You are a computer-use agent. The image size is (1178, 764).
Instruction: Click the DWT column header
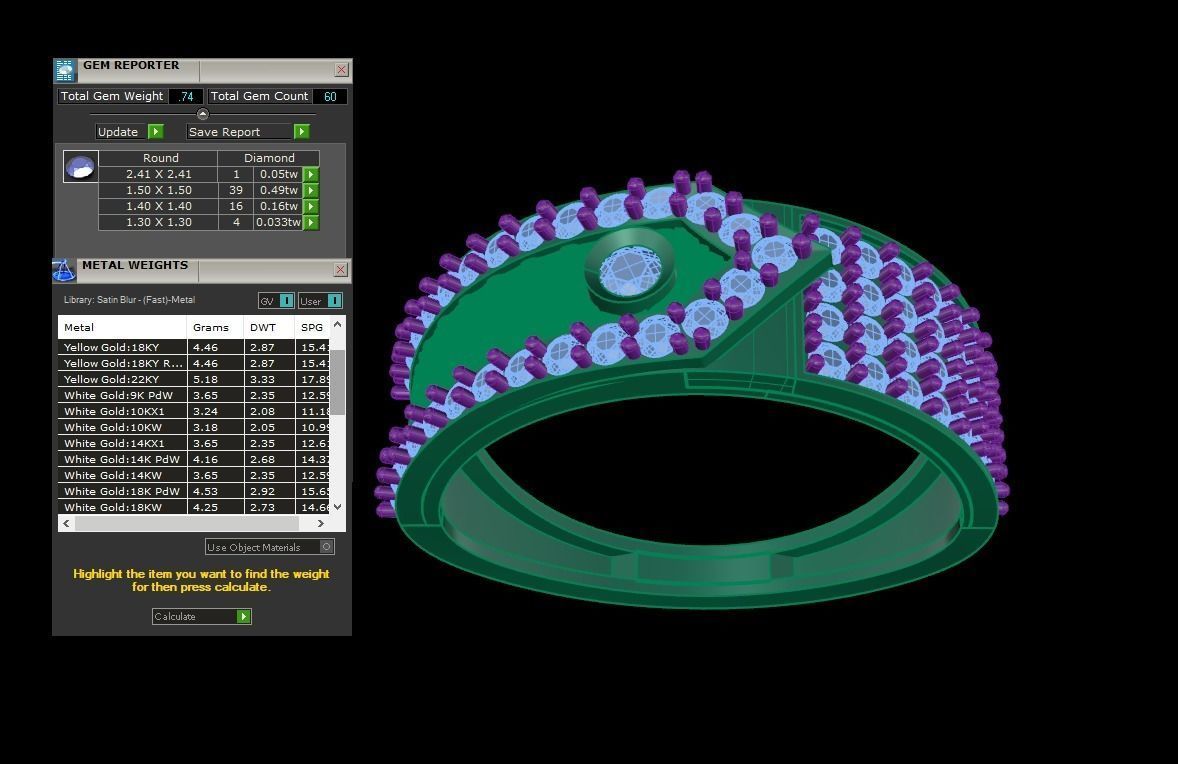pyautogui.click(x=269, y=328)
